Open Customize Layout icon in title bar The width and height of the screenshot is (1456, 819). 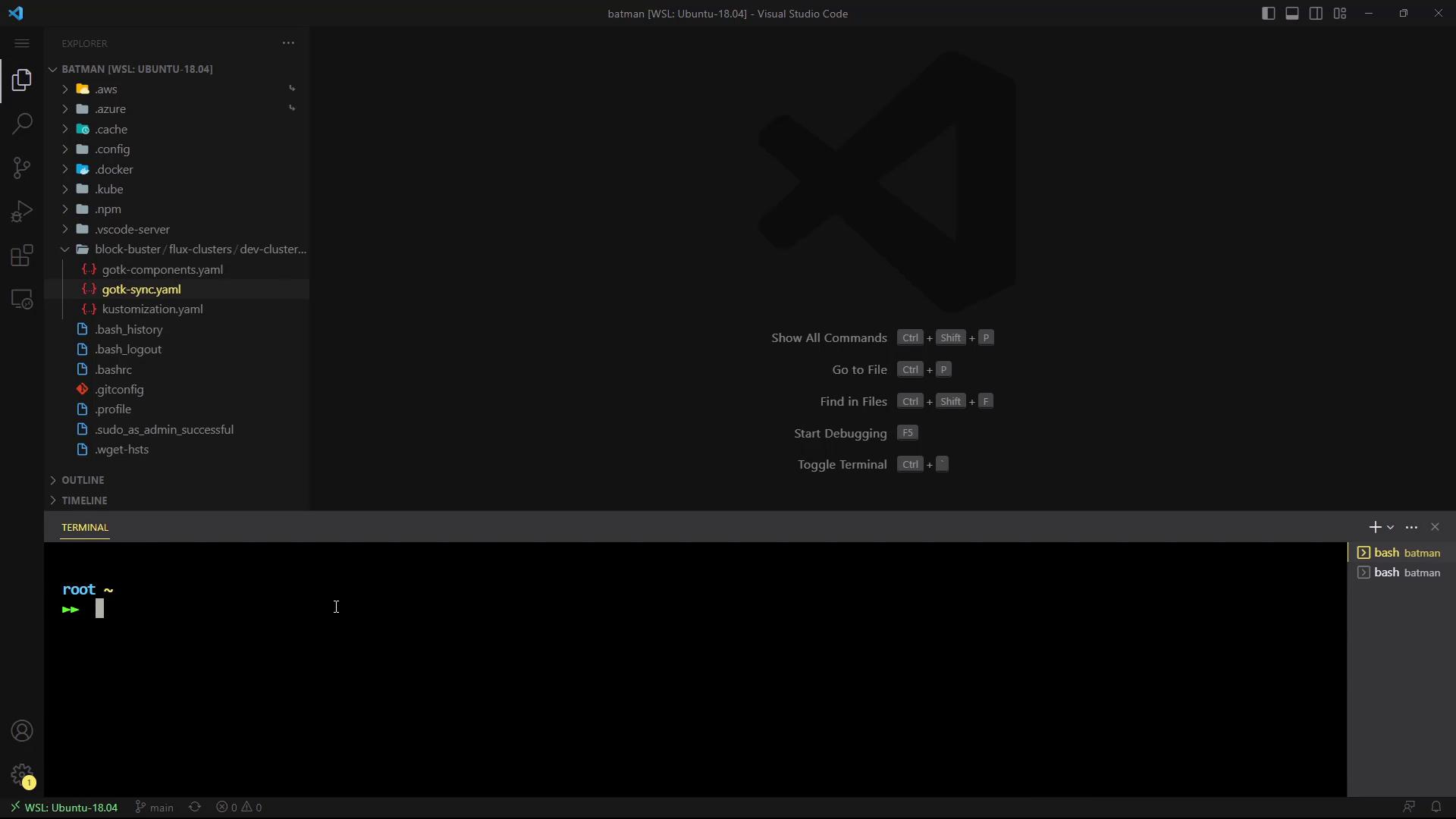tap(1340, 14)
